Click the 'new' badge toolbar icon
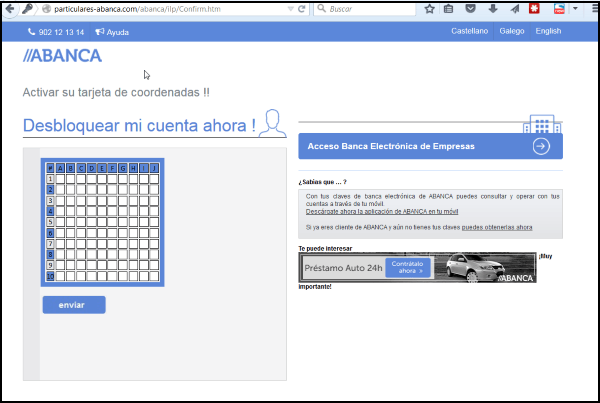This screenshot has height=403, width=600. [559, 8]
